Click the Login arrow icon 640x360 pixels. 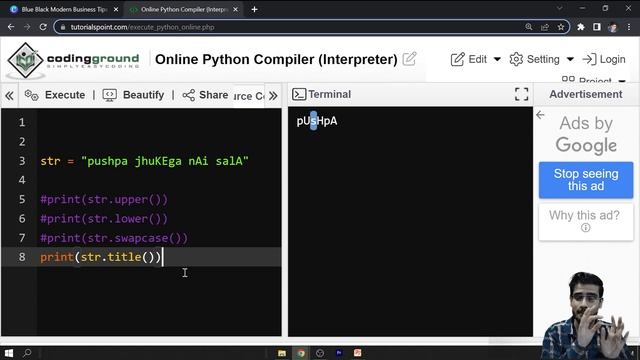coord(589,60)
